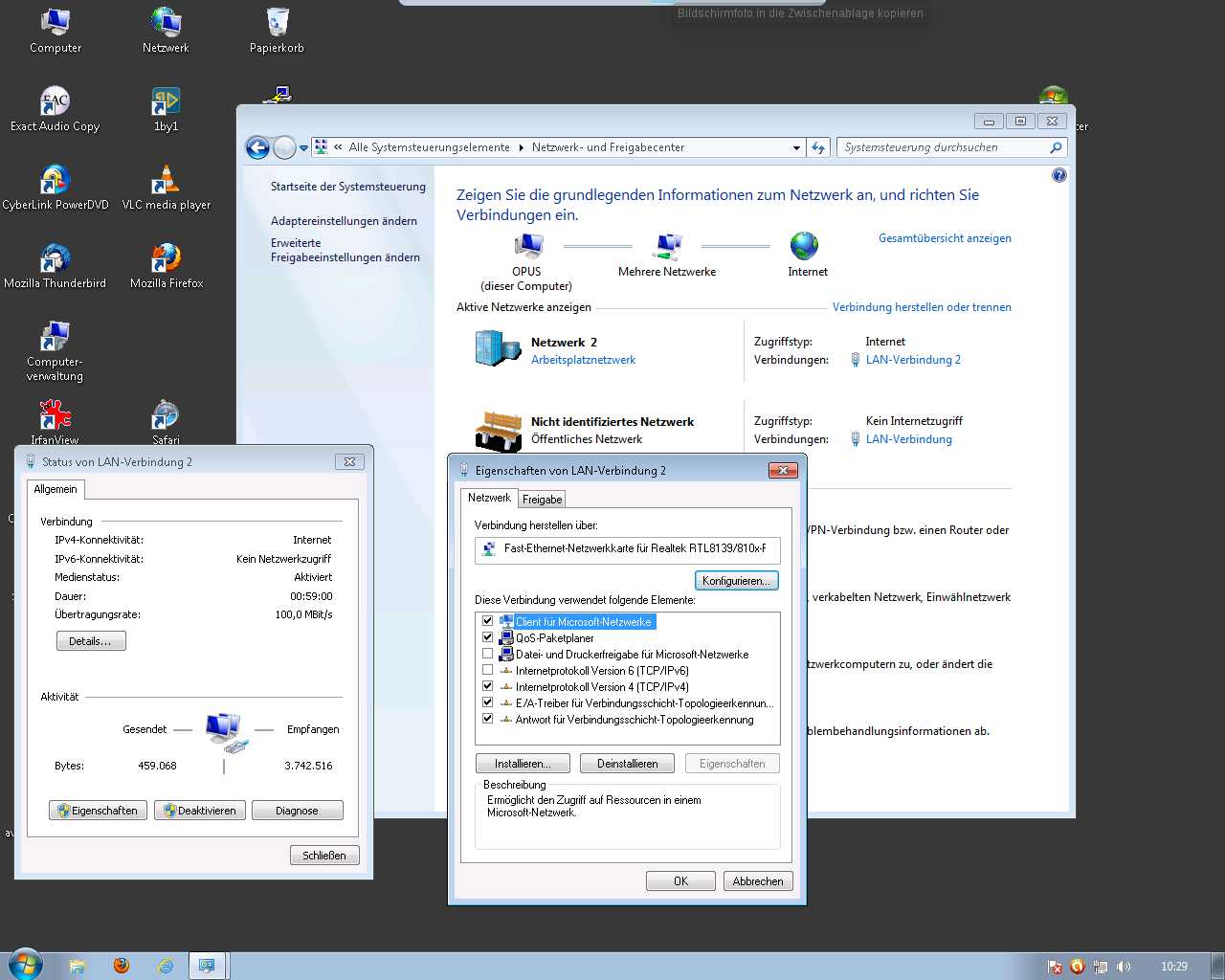The height and width of the screenshot is (980, 1225).
Task: Open Internet Explorer from the taskbar
Action: point(166,967)
